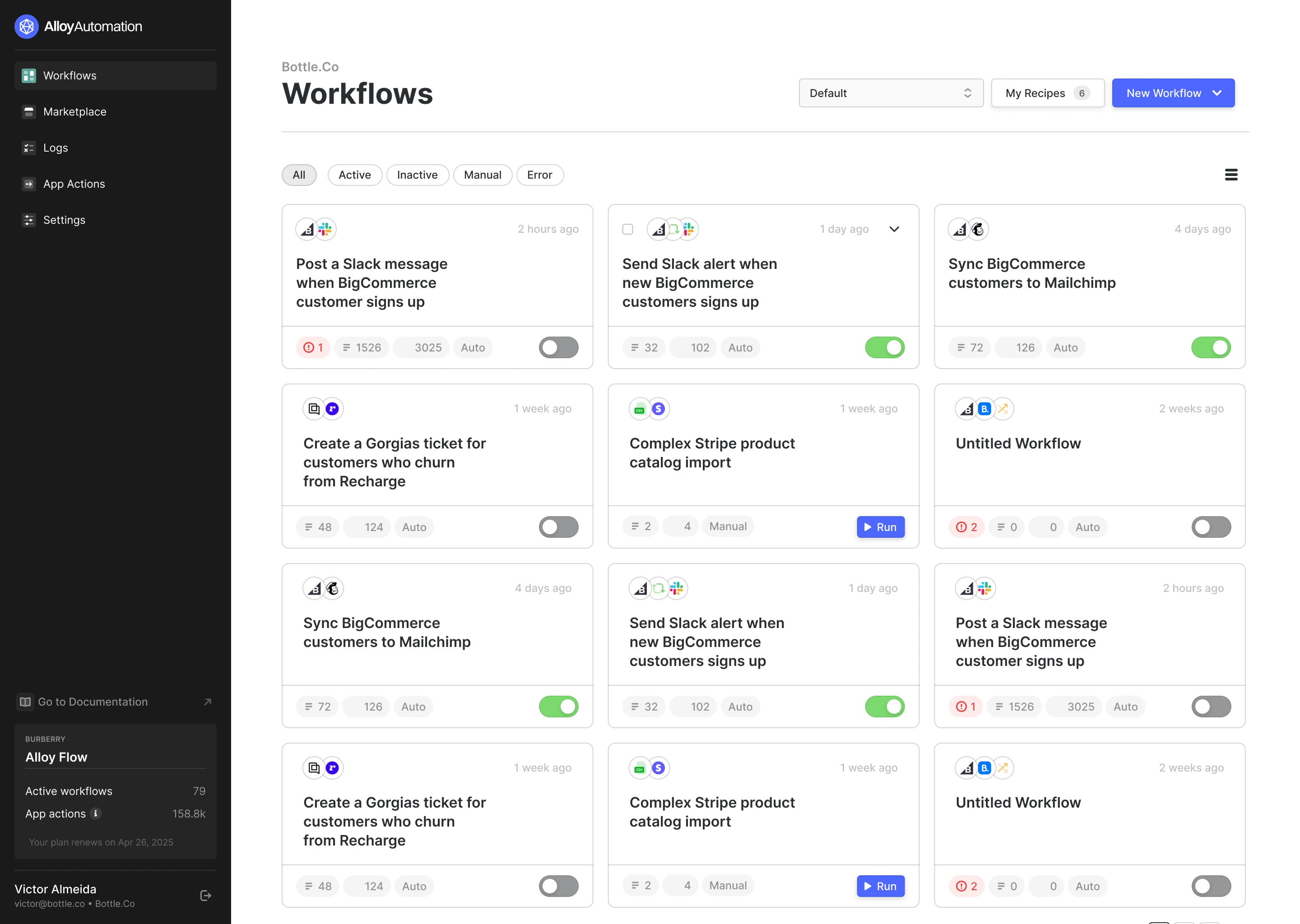Open Go to Documentation link
This screenshot has height=924, width=1300.
point(115,702)
